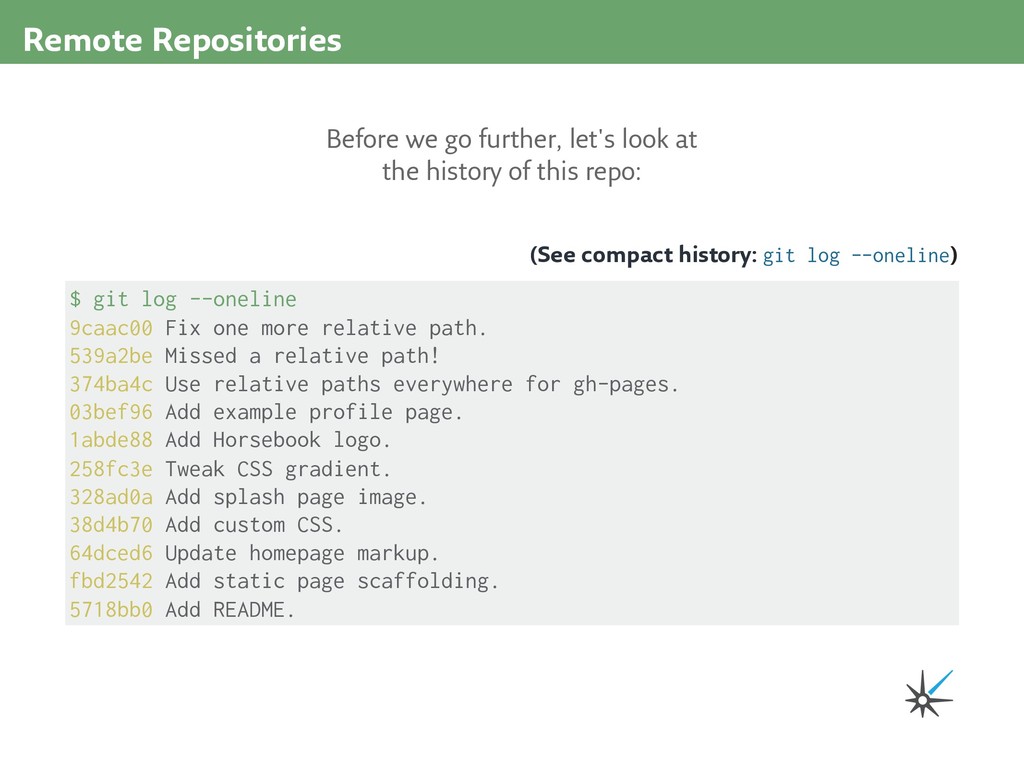This screenshot has width=1024, height=768.
Task: Select commit hash 03bef96
Action: (111, 412)
